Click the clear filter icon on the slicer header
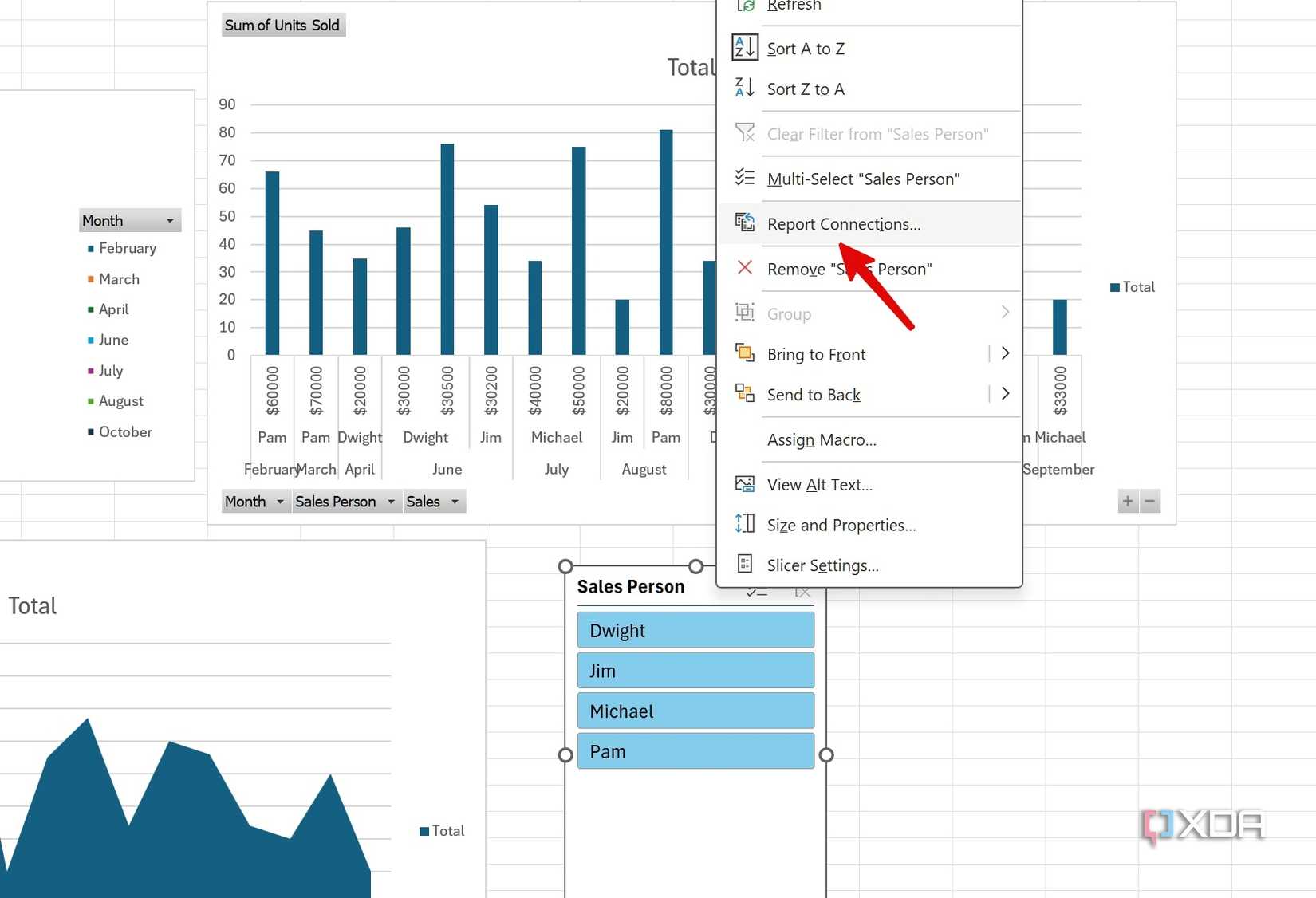 click(803, 592)
